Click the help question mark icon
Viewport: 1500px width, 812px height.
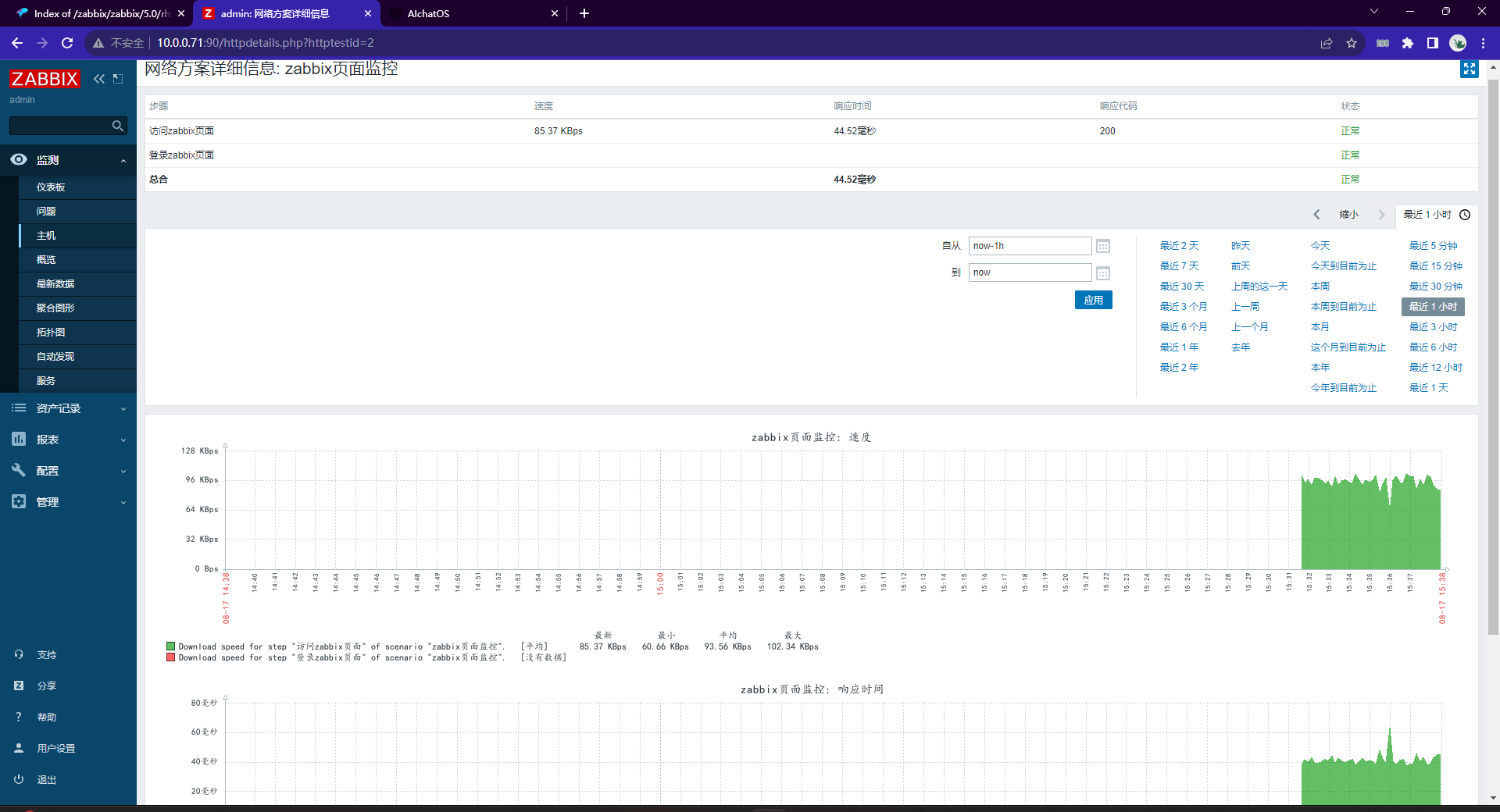click(19, 717)
